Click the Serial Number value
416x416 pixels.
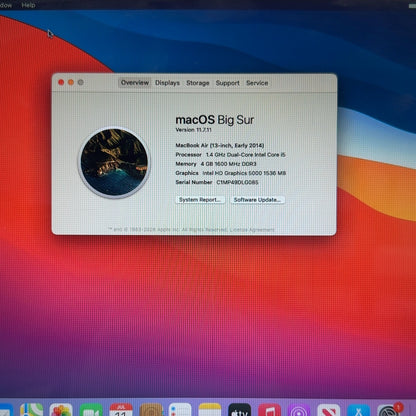[x=237, y=182]
